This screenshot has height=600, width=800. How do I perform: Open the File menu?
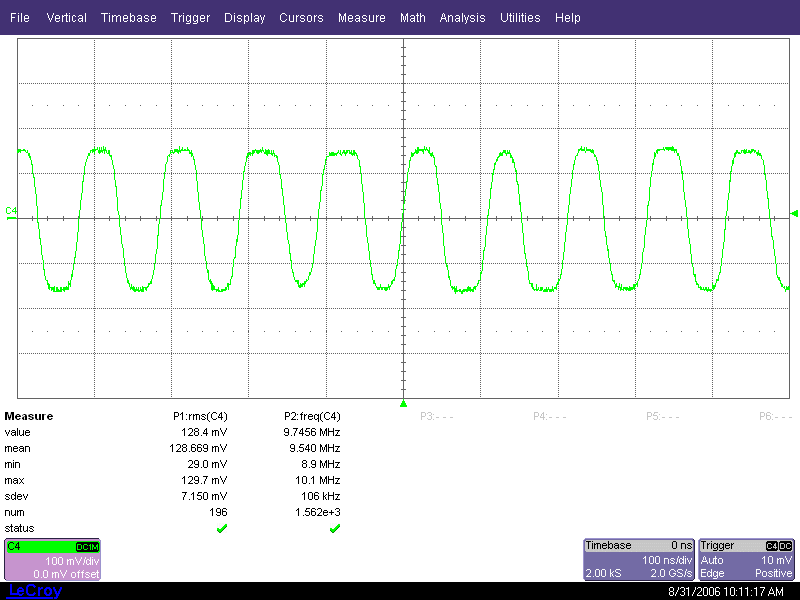pos(19,18)
